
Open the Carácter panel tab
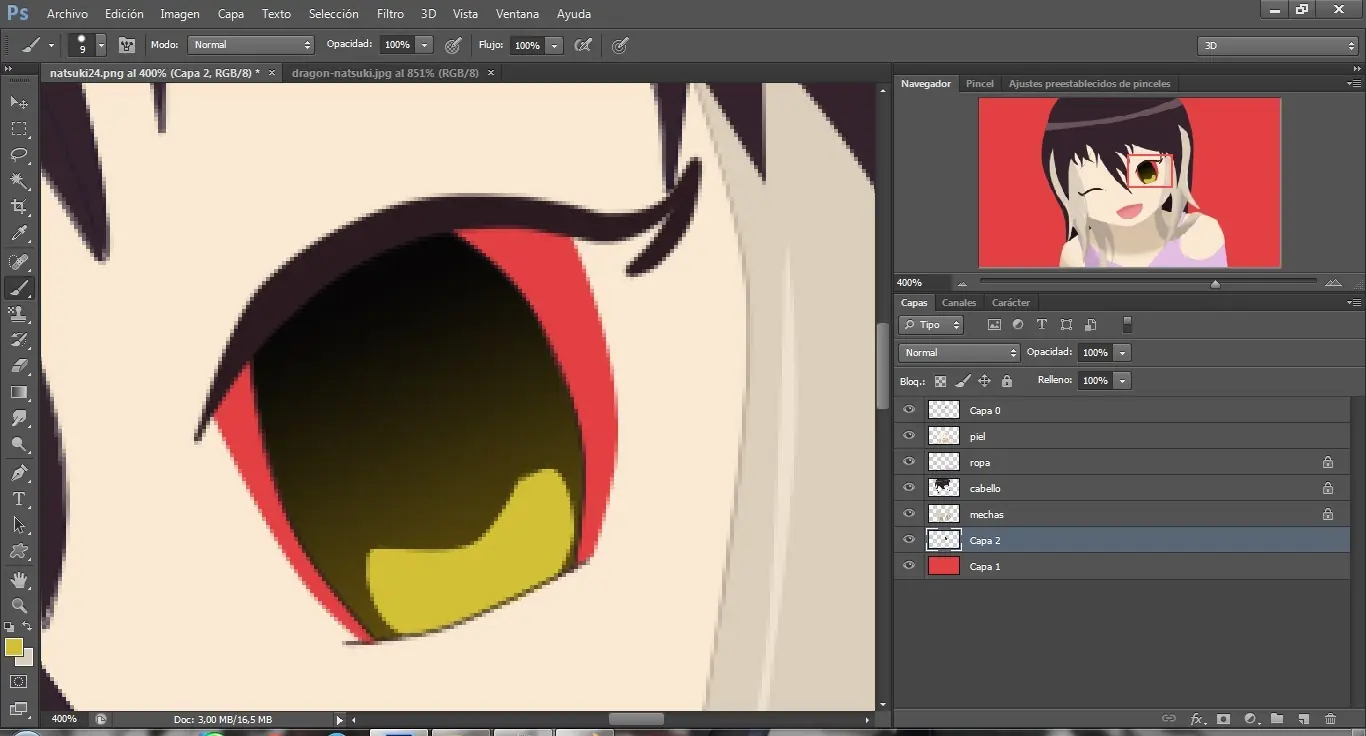[x=1011, y=302]
